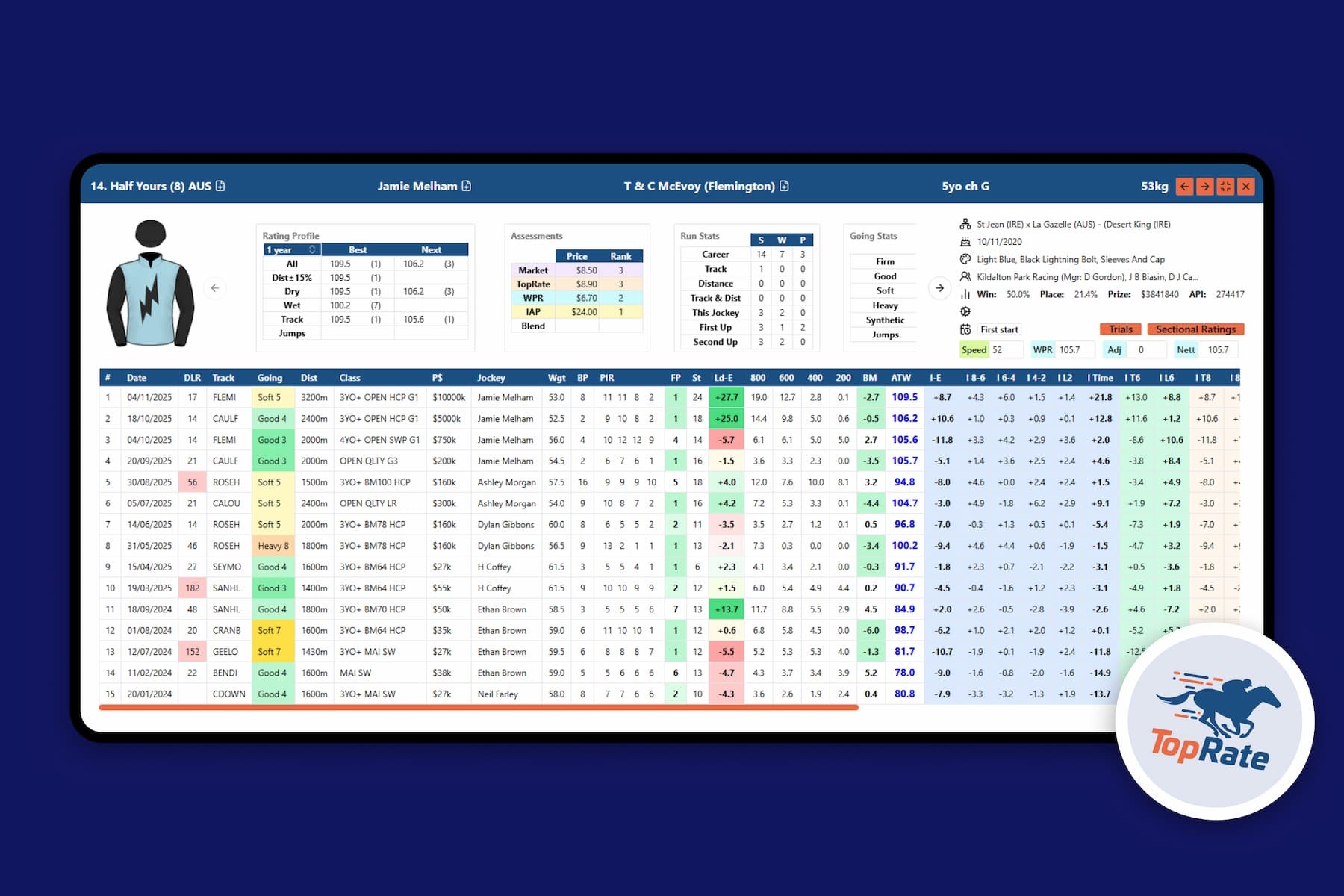The width and height of the screenshot is (1344, 896).
Task: Click the calendar clock icon beside First start
Action: 965,329
